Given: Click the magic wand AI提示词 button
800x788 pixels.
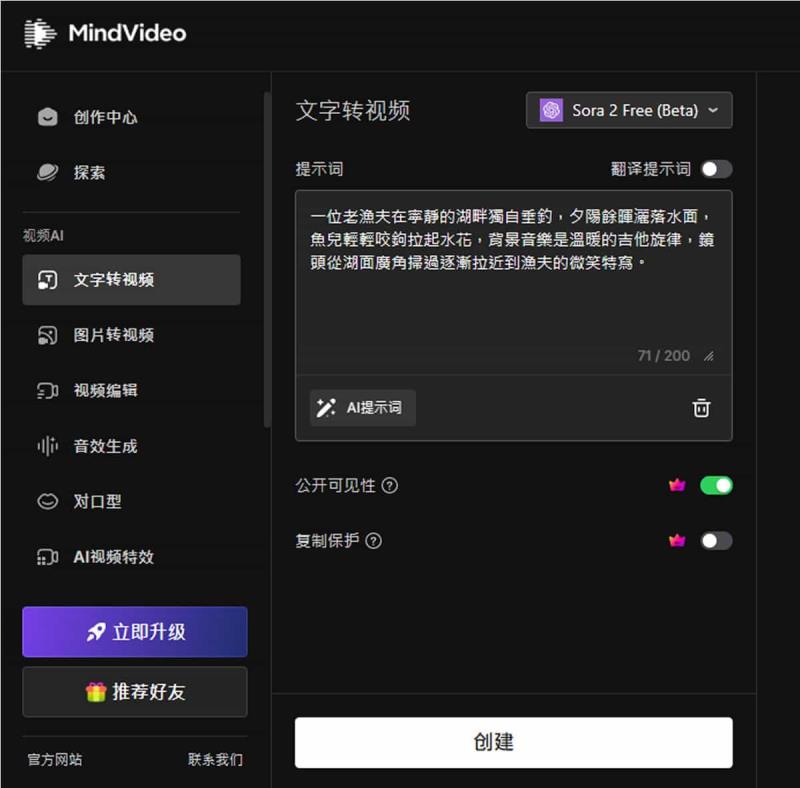Looking at the screenshot, I should (362, 408).
